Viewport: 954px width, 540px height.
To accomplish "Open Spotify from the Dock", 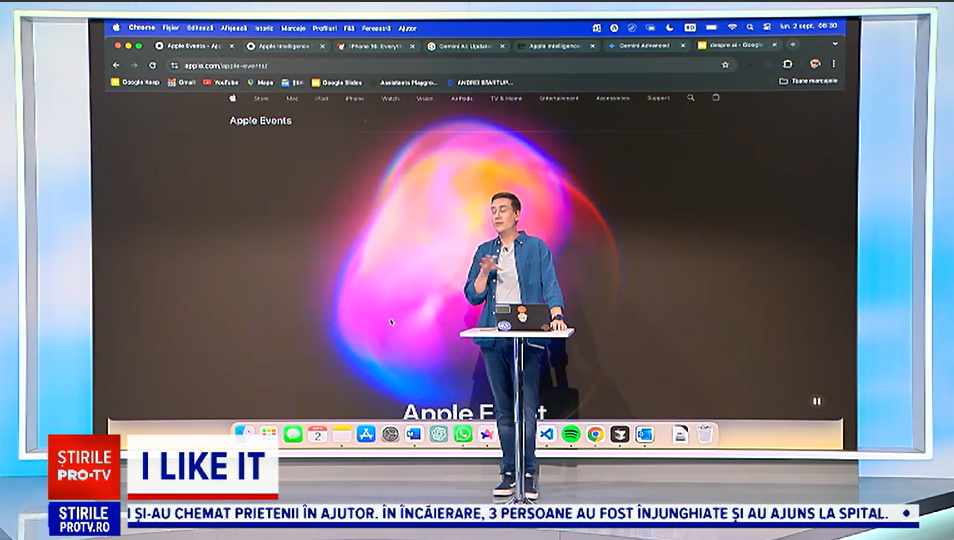I will pos(571,434).
